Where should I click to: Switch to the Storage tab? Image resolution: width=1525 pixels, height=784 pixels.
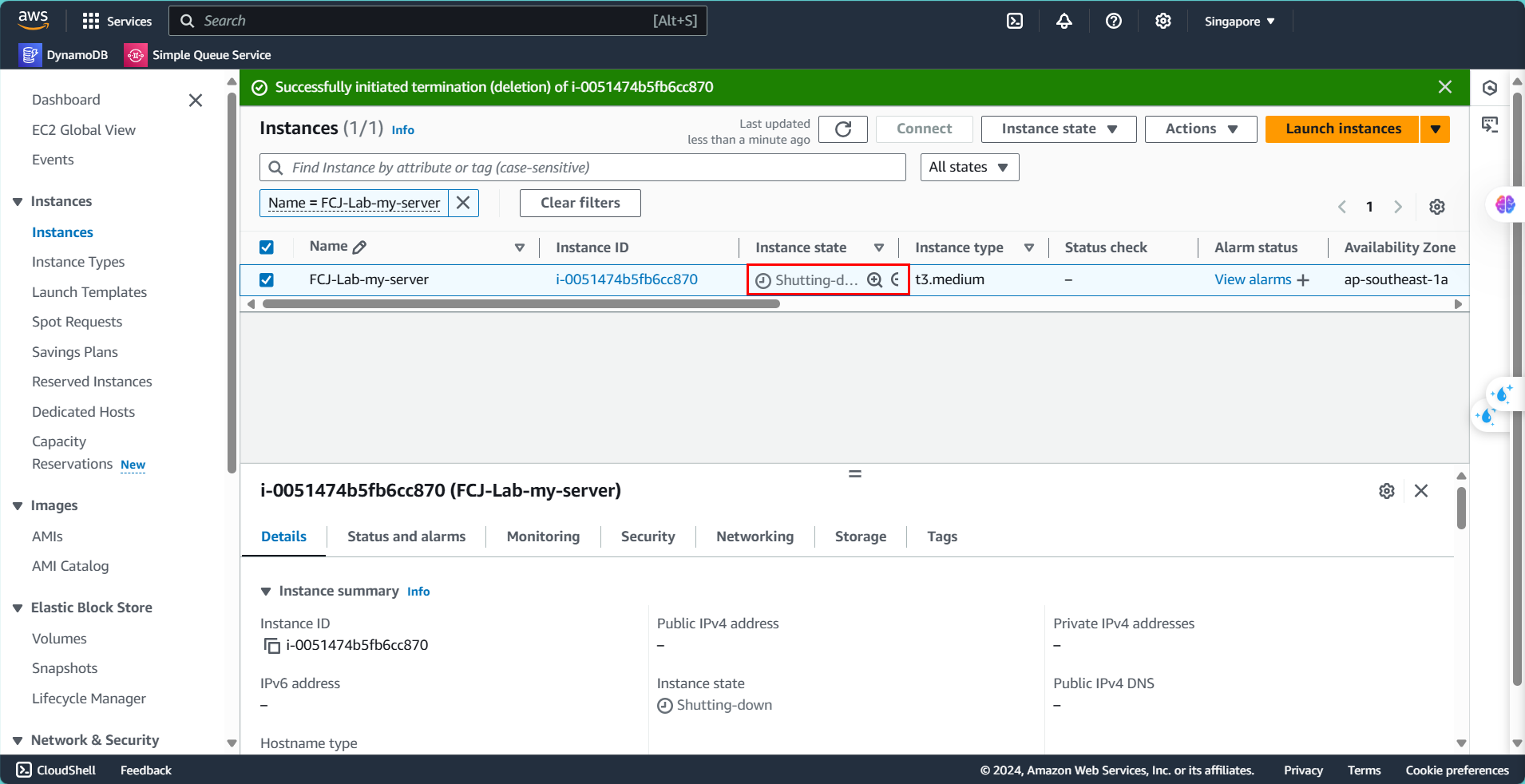[x=860, y=537]
